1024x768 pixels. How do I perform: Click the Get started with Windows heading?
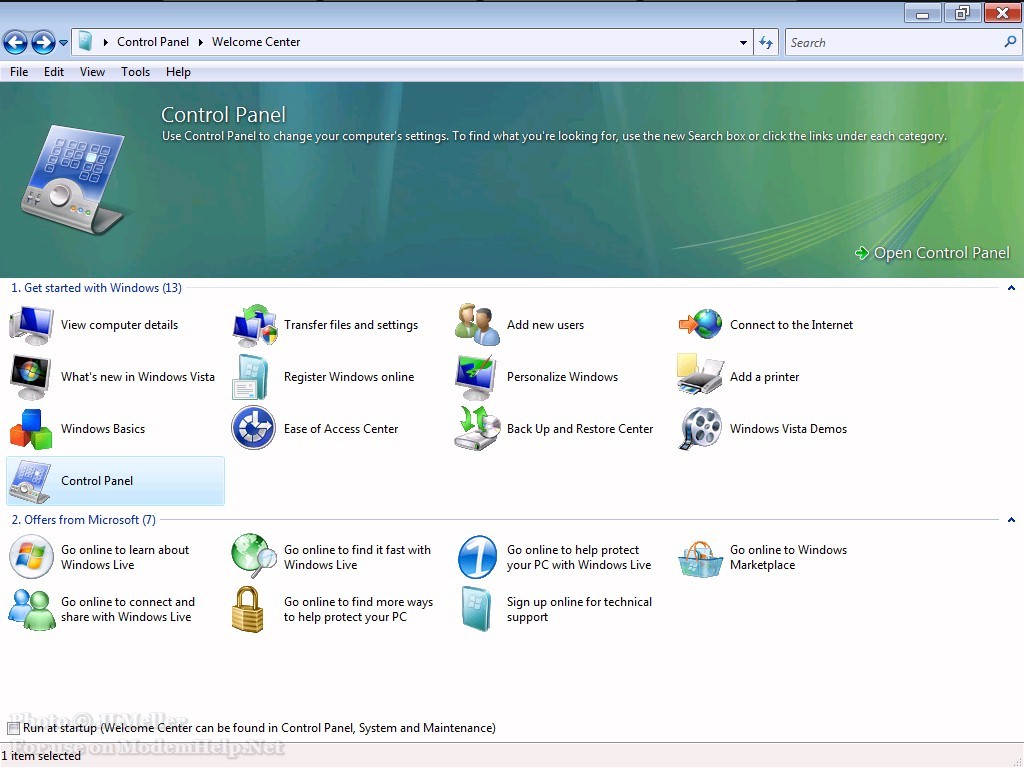[97, 288]
